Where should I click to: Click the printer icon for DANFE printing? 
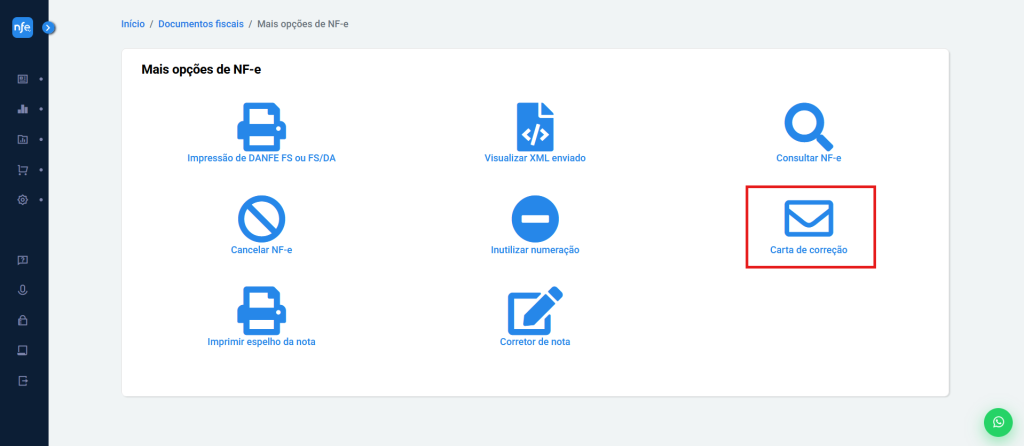(x=261, y=125)
